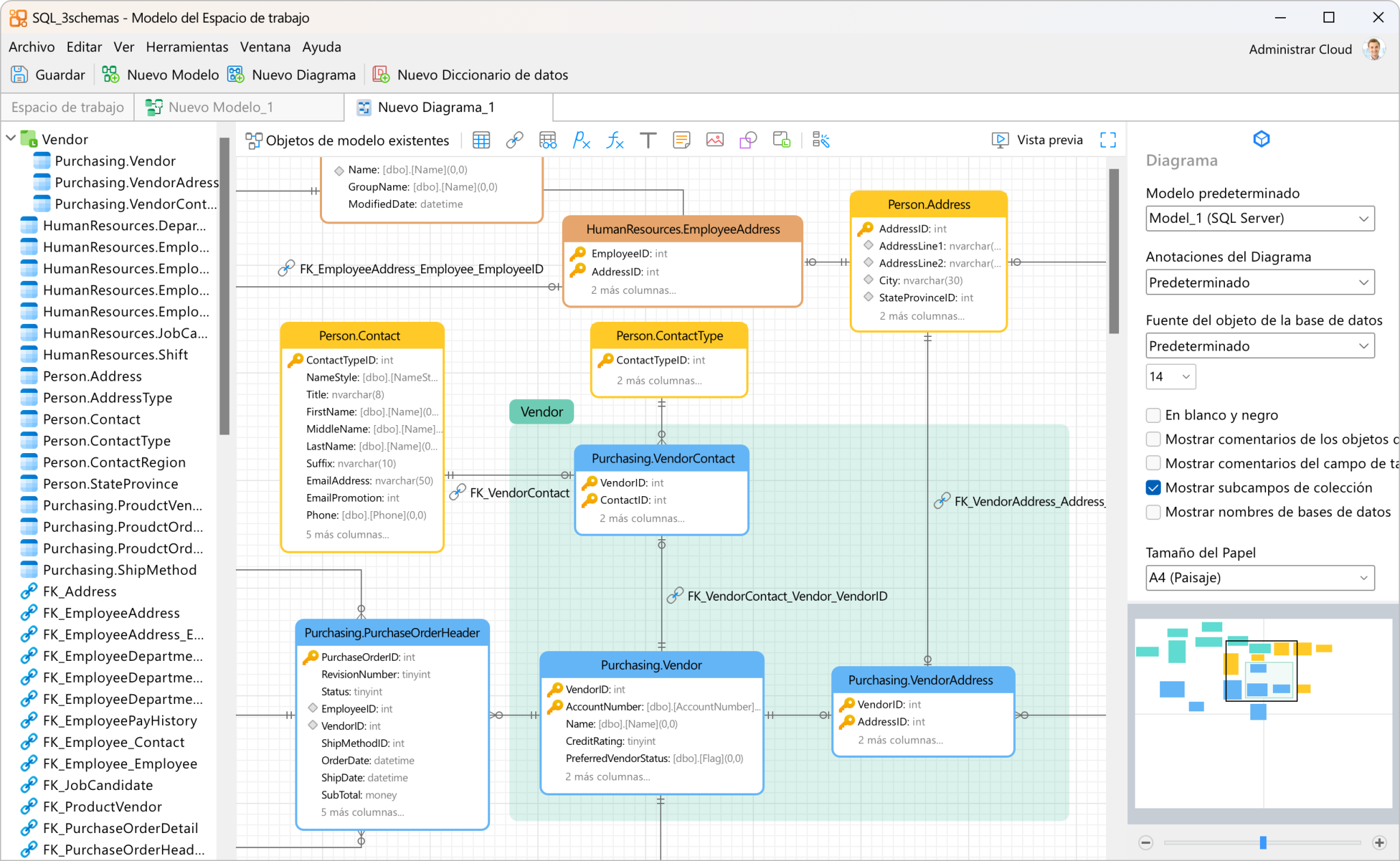Click the user avatar icon
This screenshot has width=1400, height=861.
click(1373, 49)
